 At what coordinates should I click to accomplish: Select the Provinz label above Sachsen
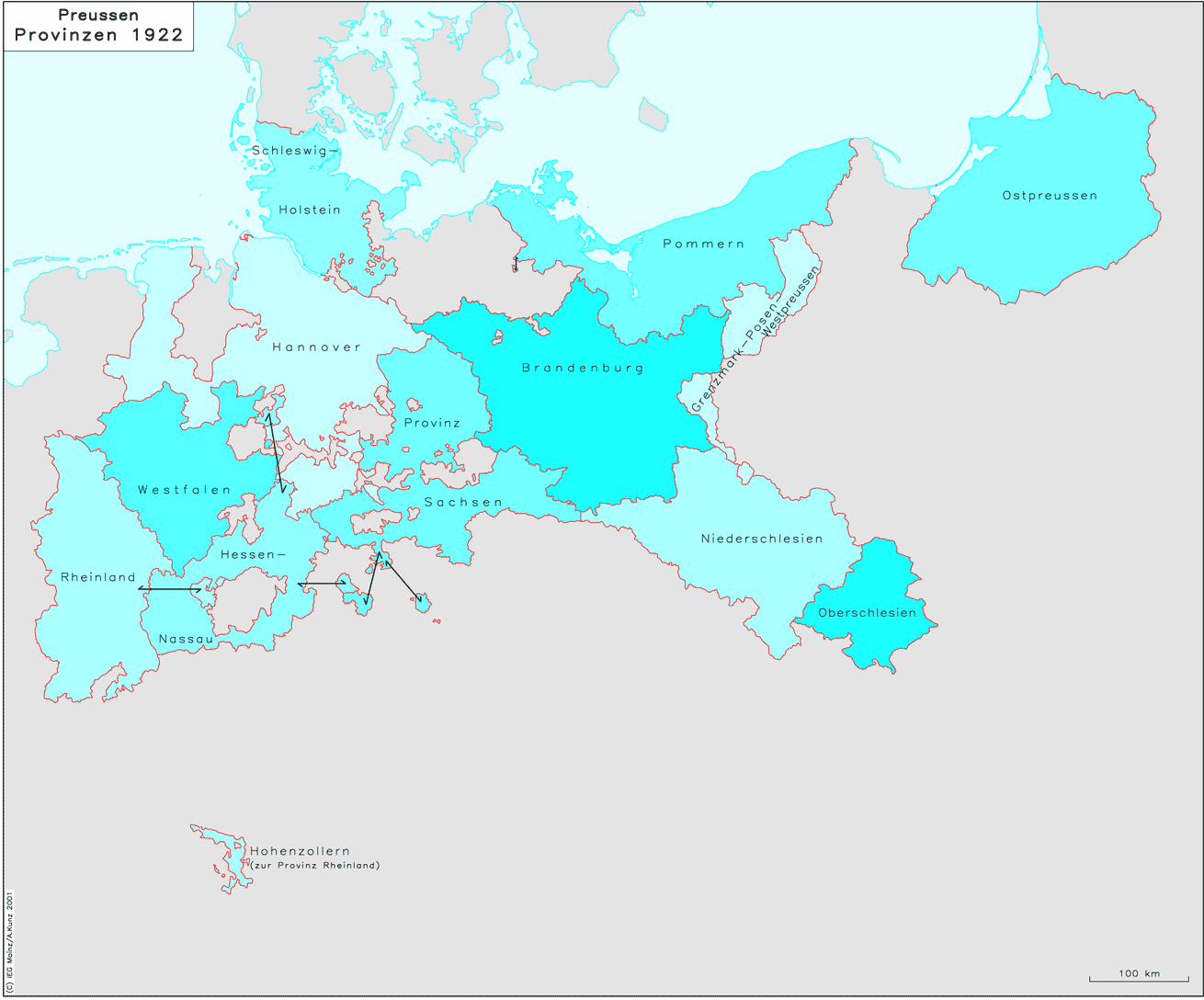point(432,423)
